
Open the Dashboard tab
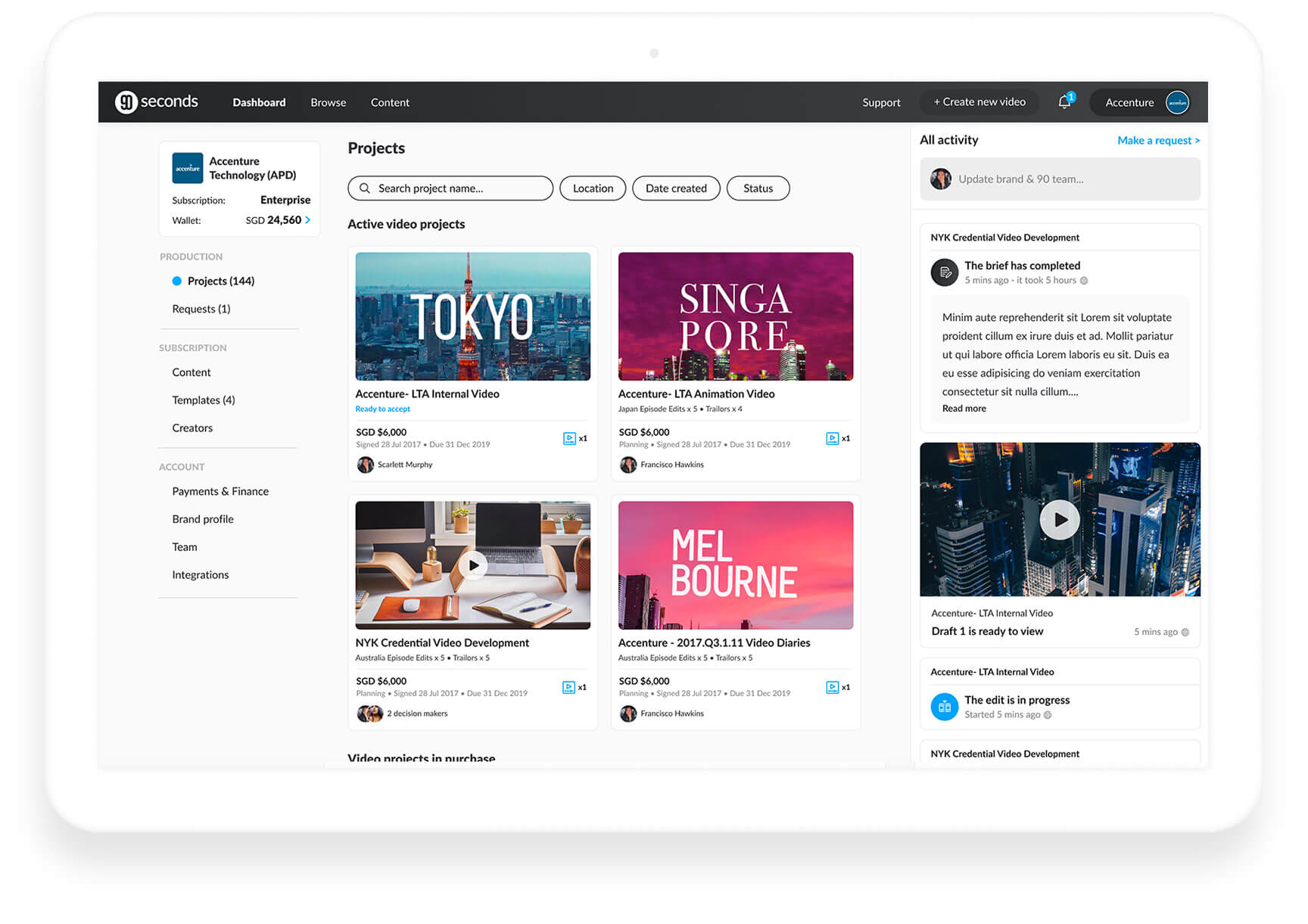(x=259, y=102)
